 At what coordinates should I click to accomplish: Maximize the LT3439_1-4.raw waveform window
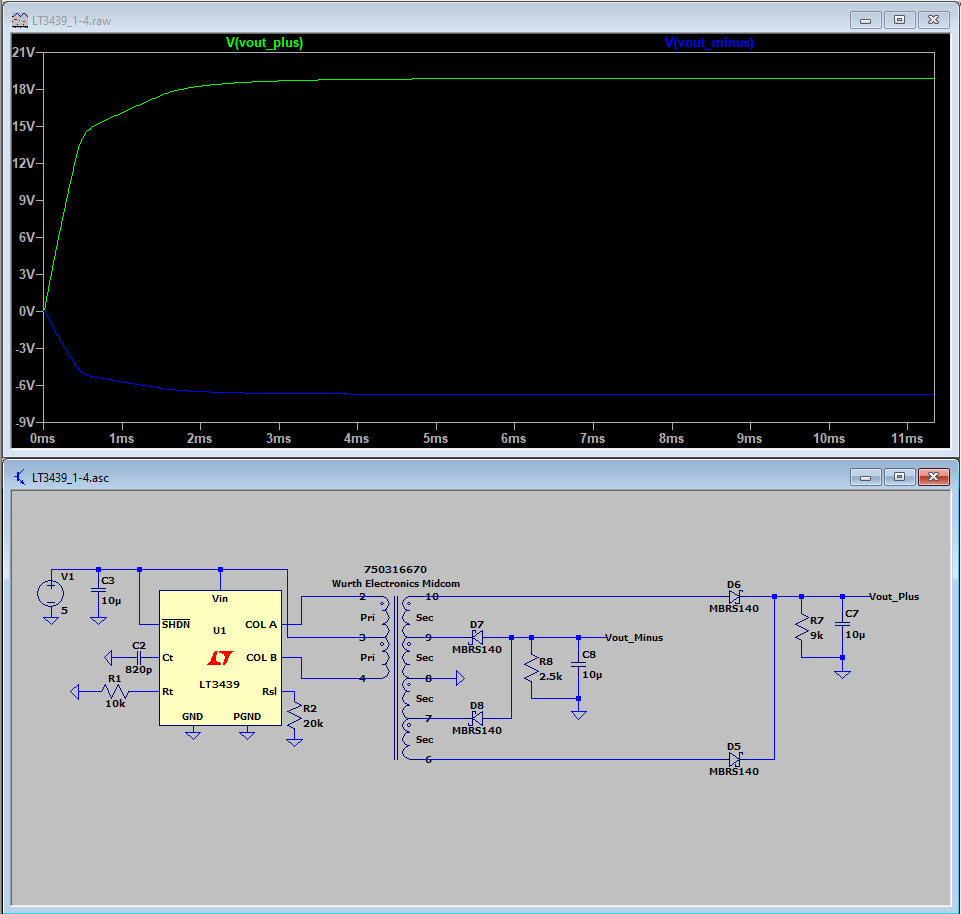(899, 20)
